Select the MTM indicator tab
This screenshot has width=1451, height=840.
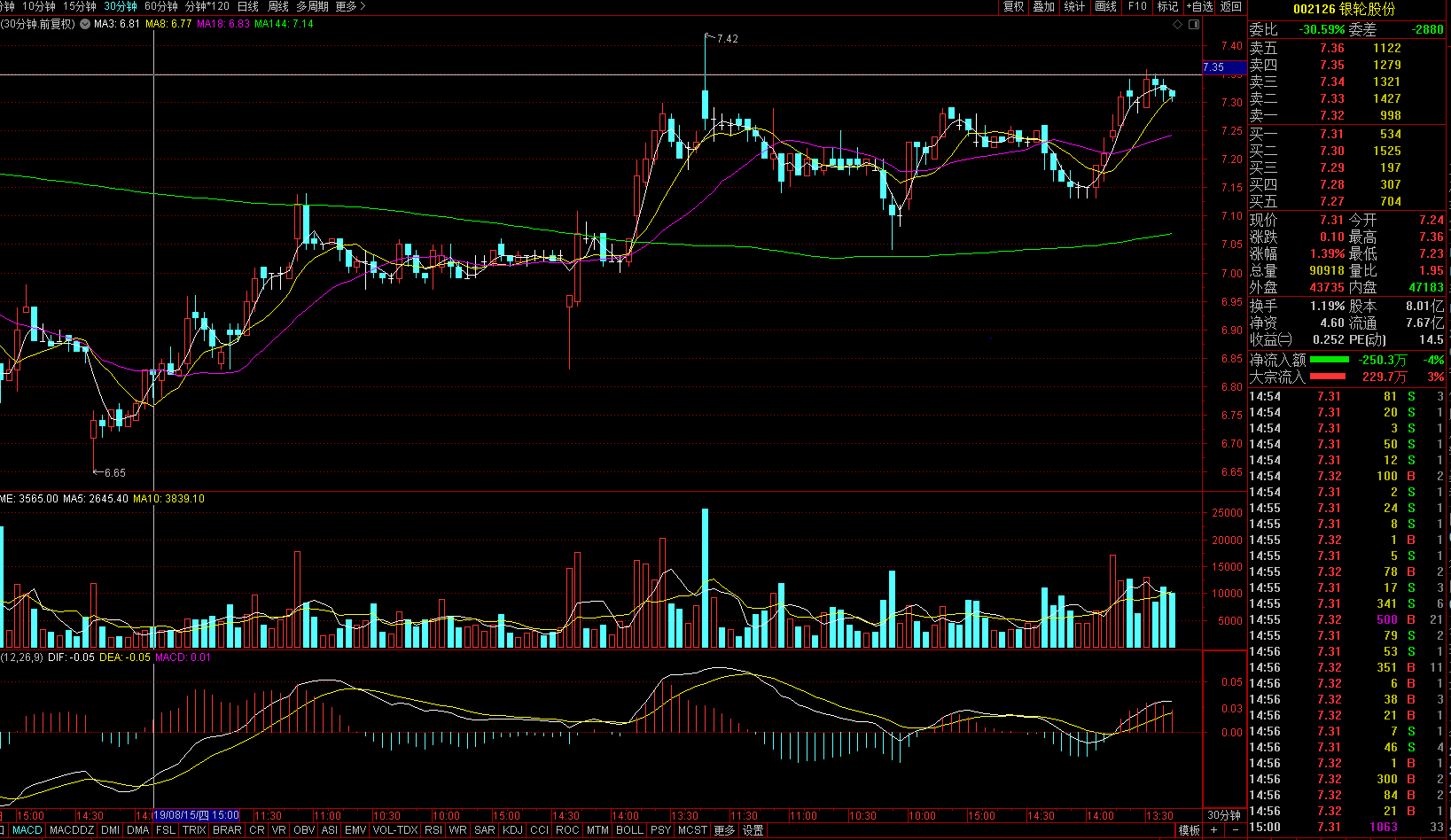[598, 830]
